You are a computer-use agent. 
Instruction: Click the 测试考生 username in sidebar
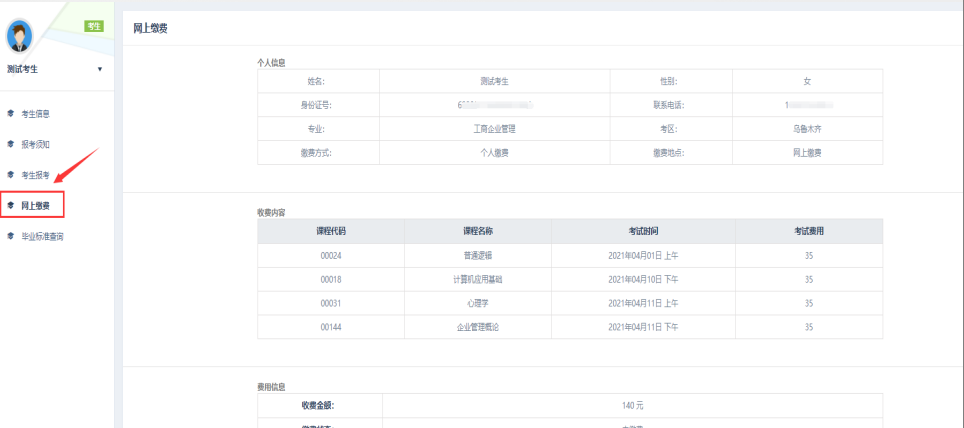pos(24,69)
